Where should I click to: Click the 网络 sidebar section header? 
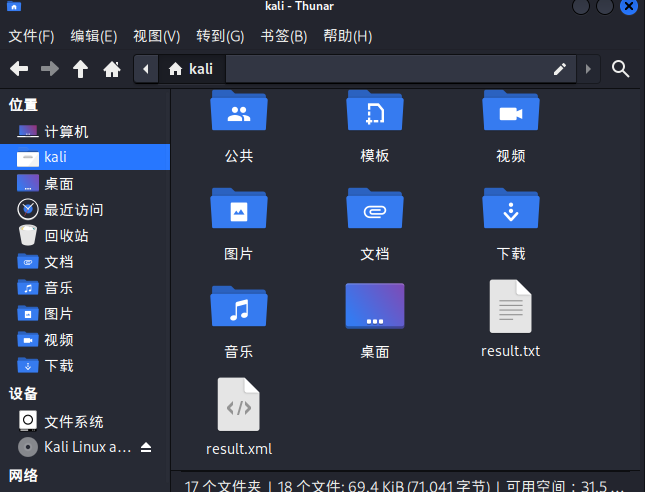coord(23,476)
